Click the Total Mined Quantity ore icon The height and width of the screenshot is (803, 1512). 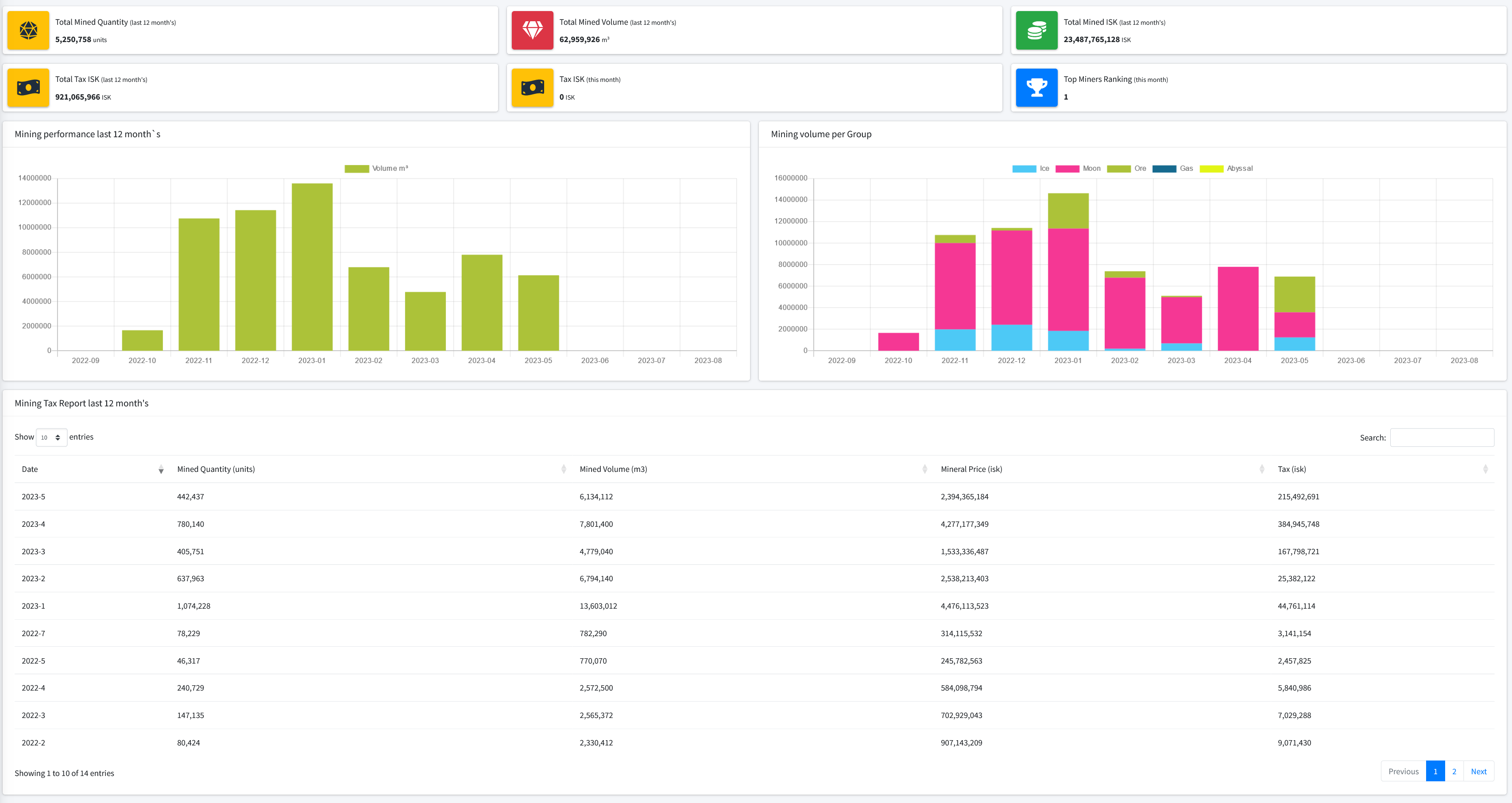click(28, 30)
